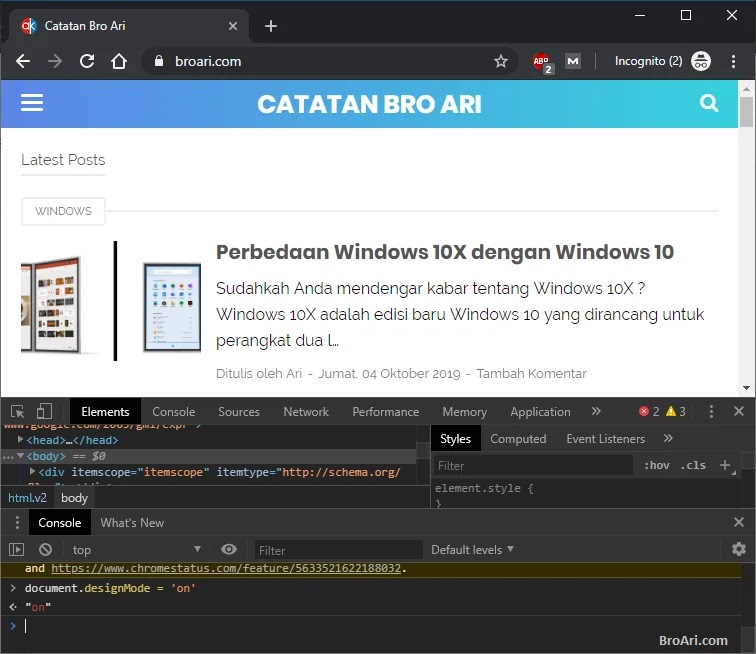Select body in the breadcrumb
The height and width of the screenshot is (654, 756).
[74, 498]
